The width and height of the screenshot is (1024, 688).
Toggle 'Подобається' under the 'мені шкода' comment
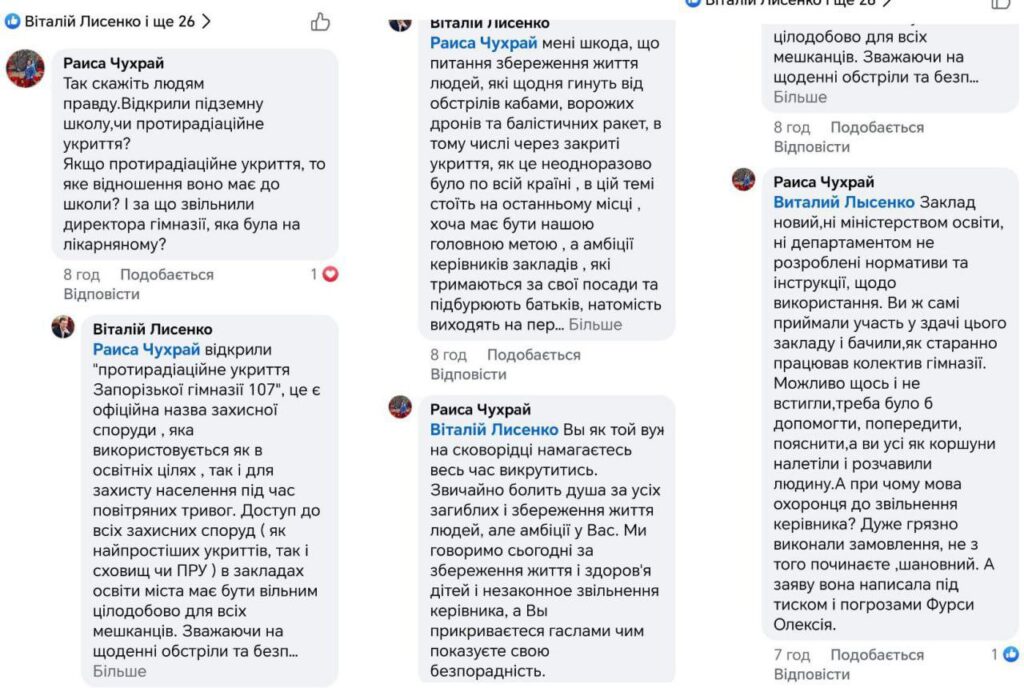pyautogui.click(x=533, y=354)
